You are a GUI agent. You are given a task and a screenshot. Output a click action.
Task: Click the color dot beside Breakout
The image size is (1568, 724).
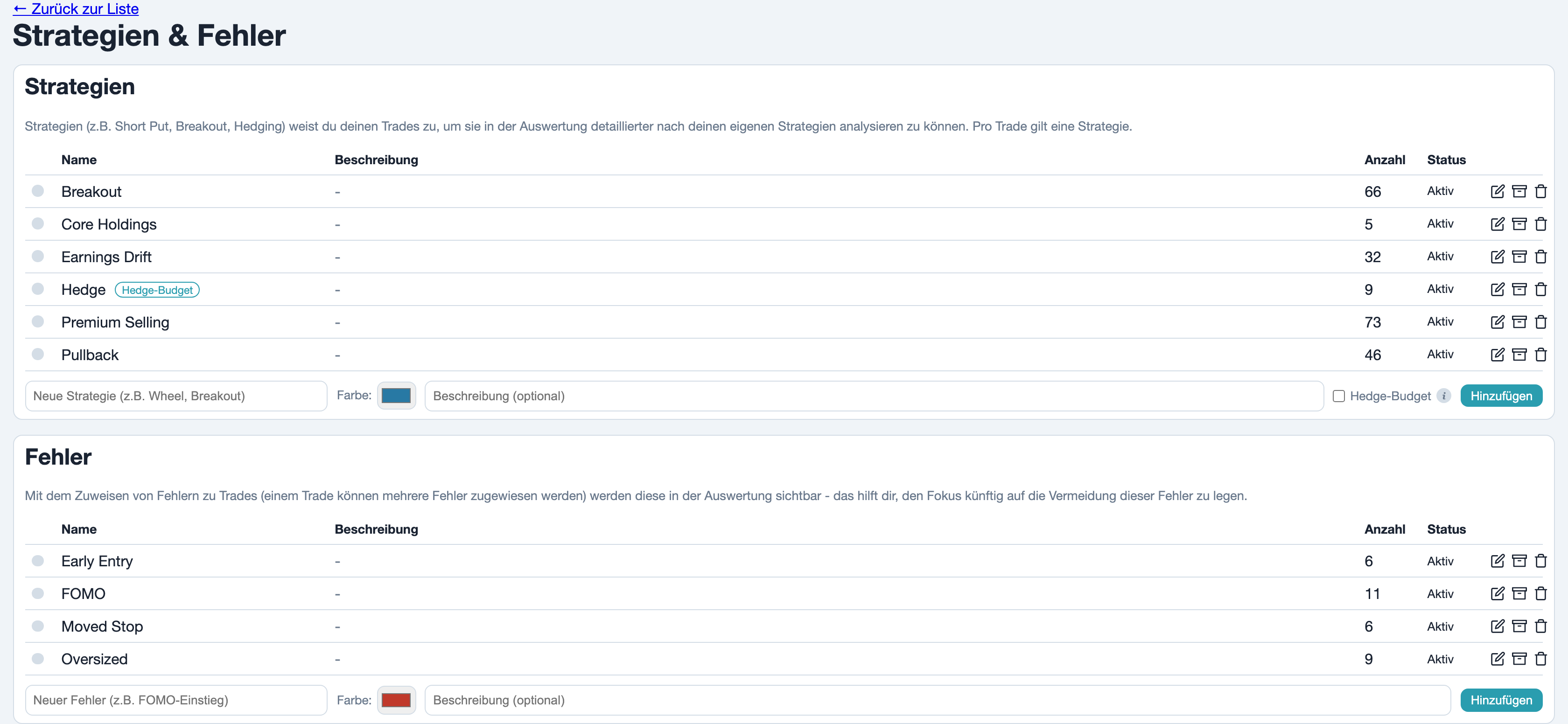[x=38, y=191]
